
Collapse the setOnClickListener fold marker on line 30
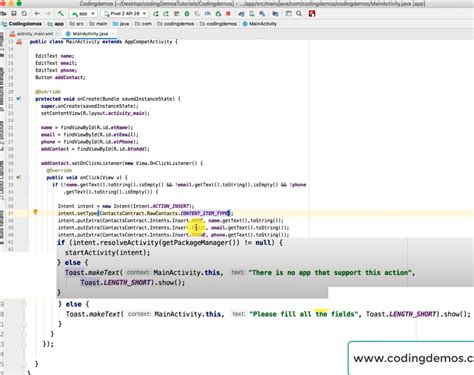[27, 163]
